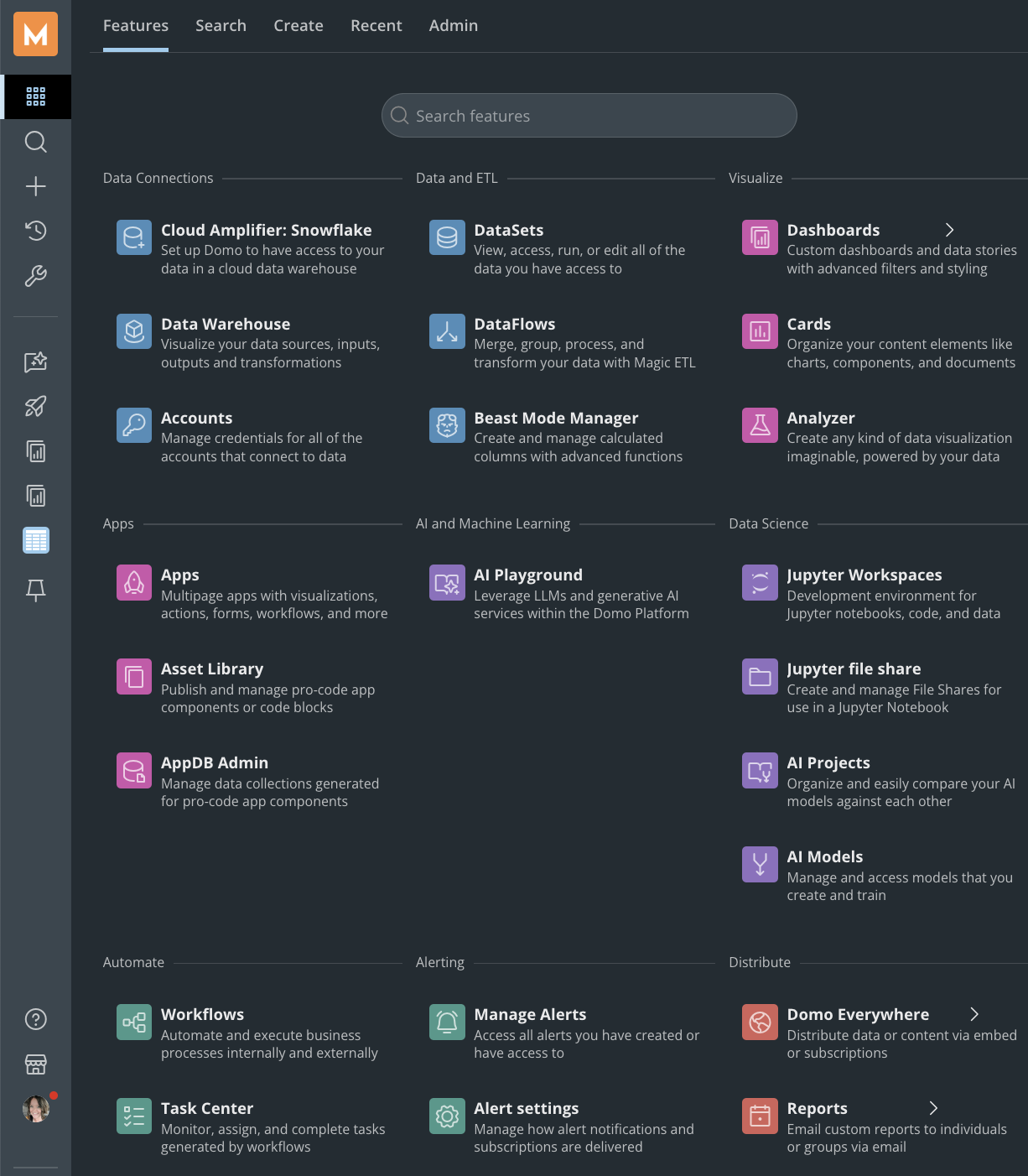Screen dimensions: 1028x1176
Task: Click the Jupyter Workspaces icon
Action: [x=760, y=582]
